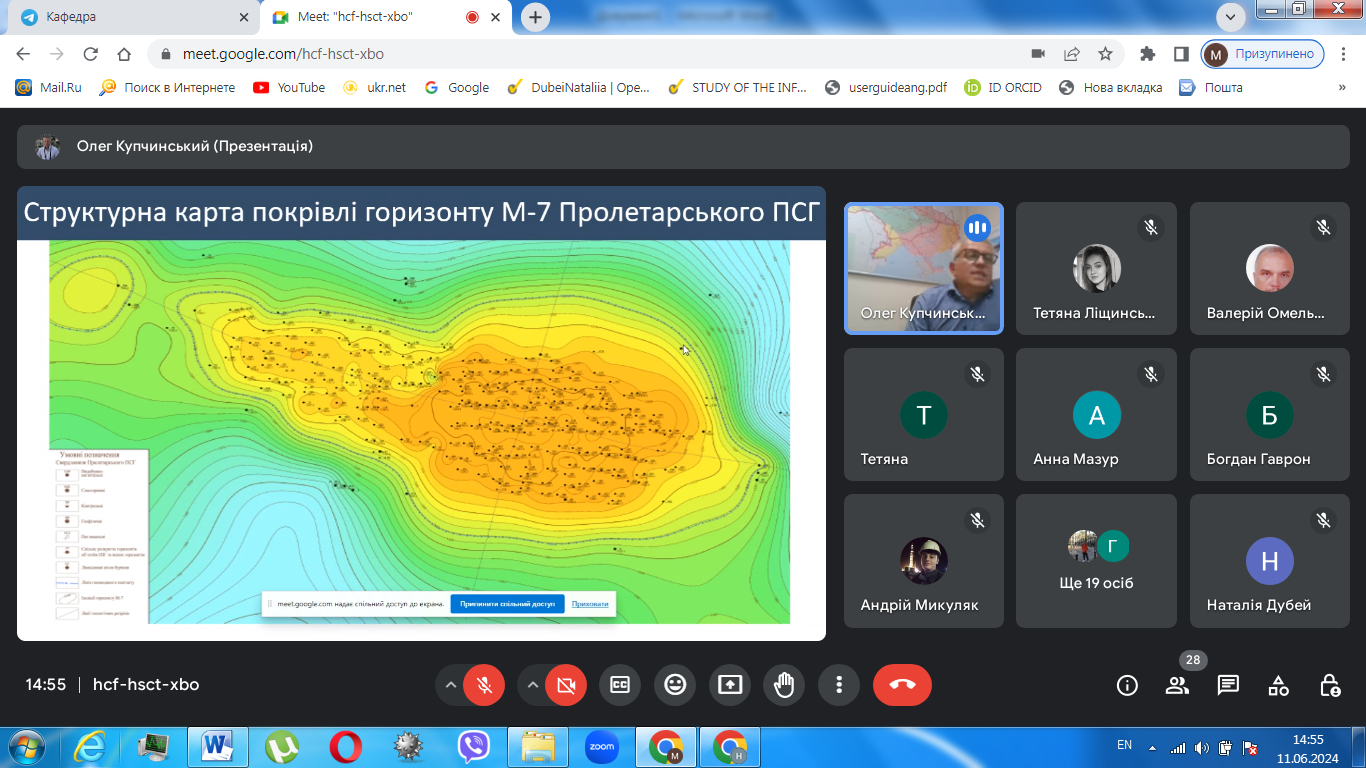Toggle closed captions
Viewport: 1366px width, 768px height.
pyautogui.click(x=620, y=685)
